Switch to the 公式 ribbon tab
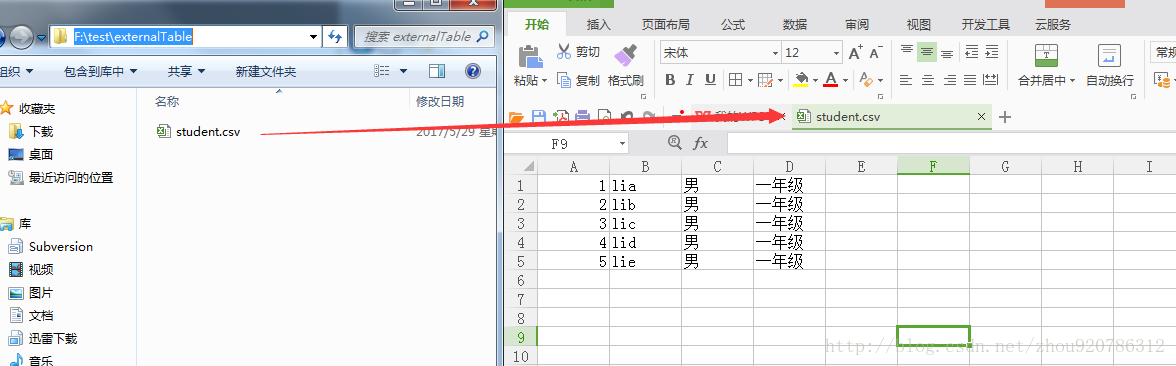1176x366 pixels. click(x=733, y=25)
